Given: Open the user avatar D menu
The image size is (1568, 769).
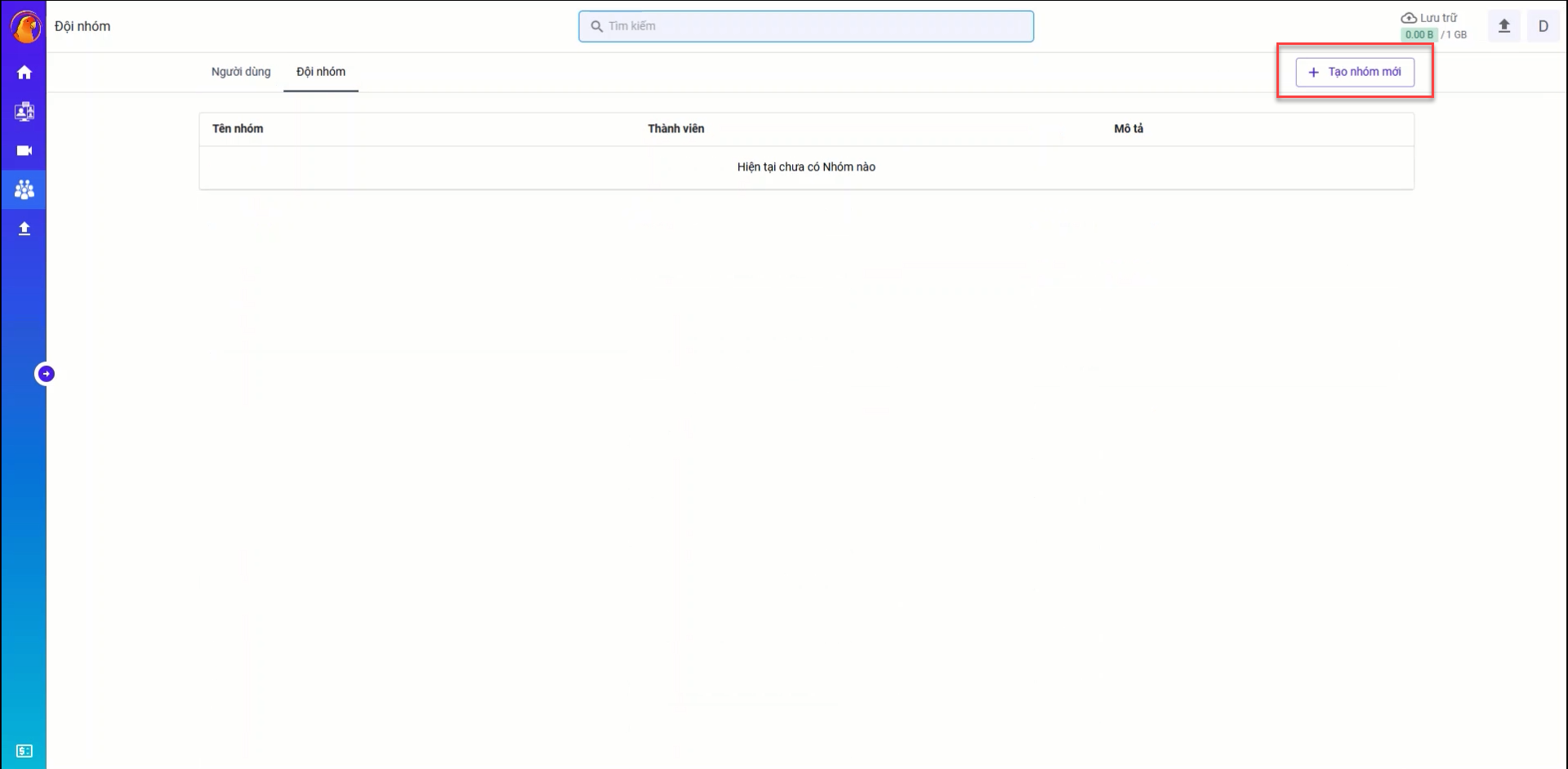Looking at the screenshot, I should [1543, 26].
